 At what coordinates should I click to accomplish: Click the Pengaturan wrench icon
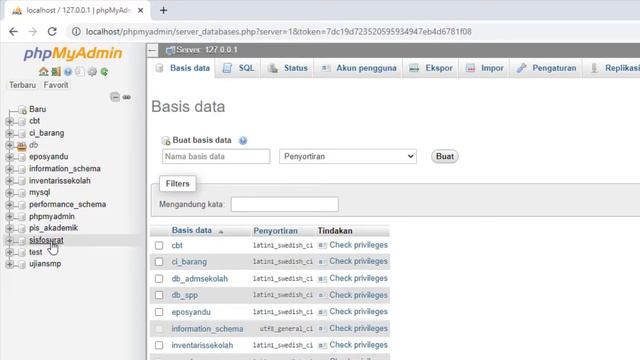521,68
